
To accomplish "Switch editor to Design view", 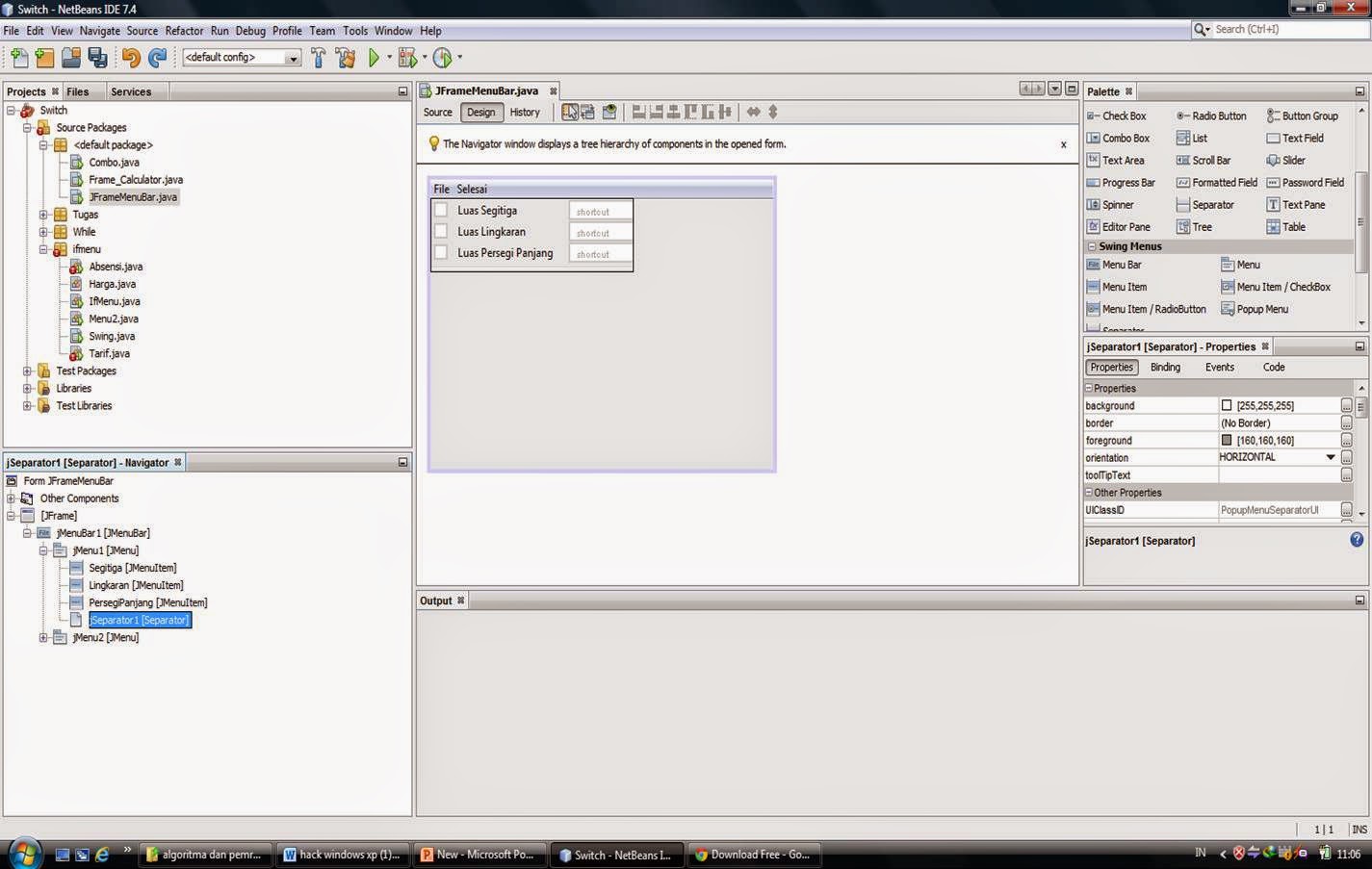I will click(x=481, y=113).
